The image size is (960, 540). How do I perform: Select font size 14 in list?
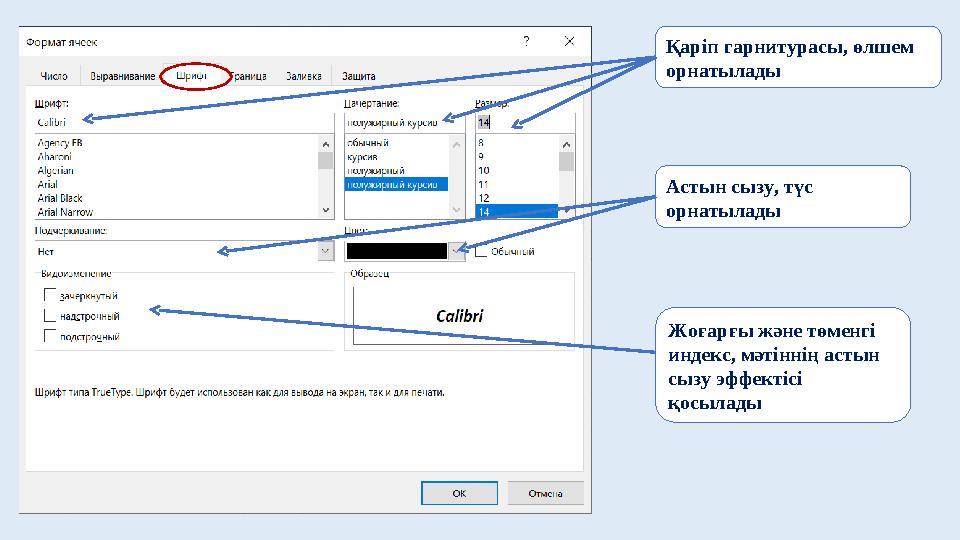[517, 212]
